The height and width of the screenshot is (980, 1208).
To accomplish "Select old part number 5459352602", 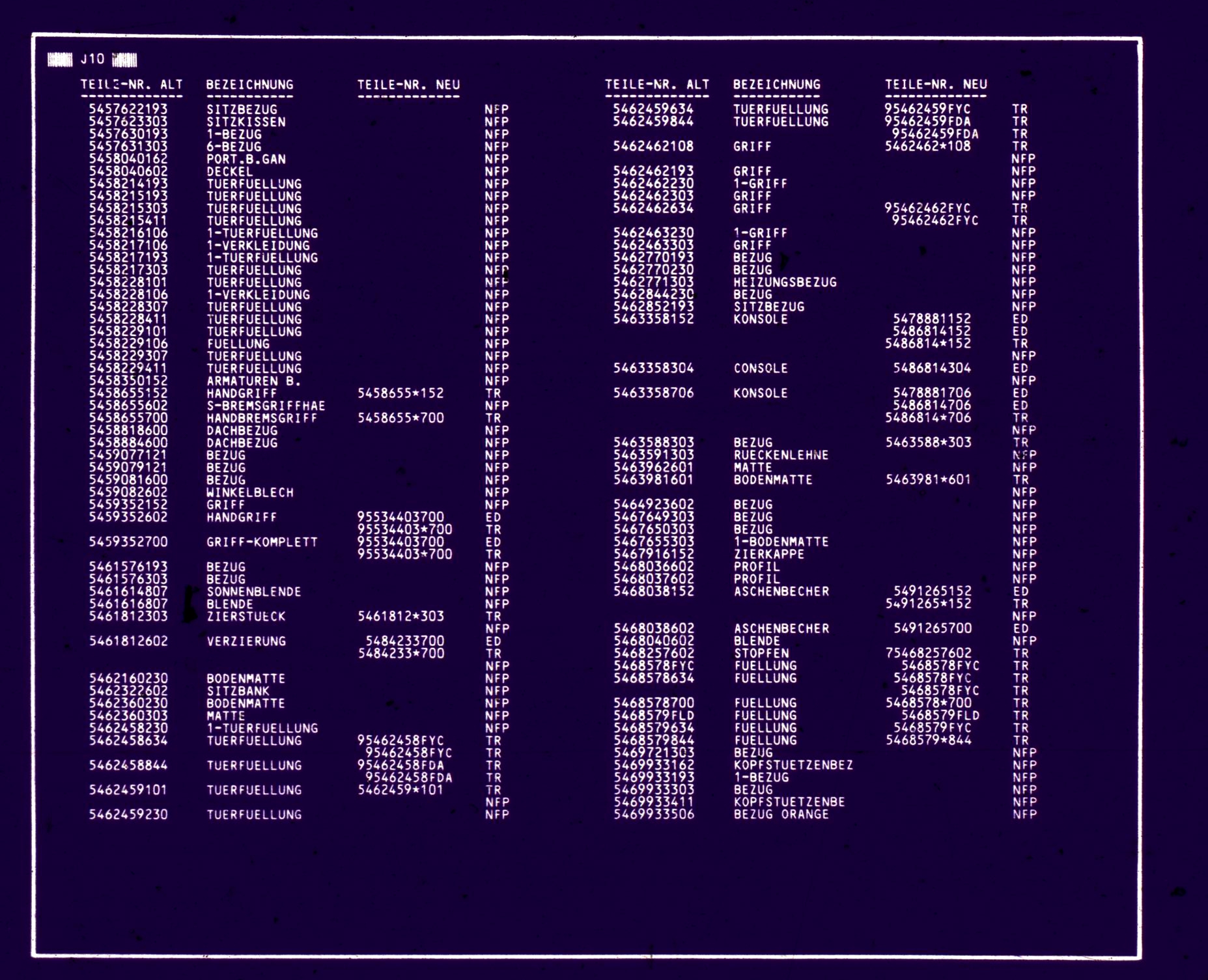I will [128, 517].
